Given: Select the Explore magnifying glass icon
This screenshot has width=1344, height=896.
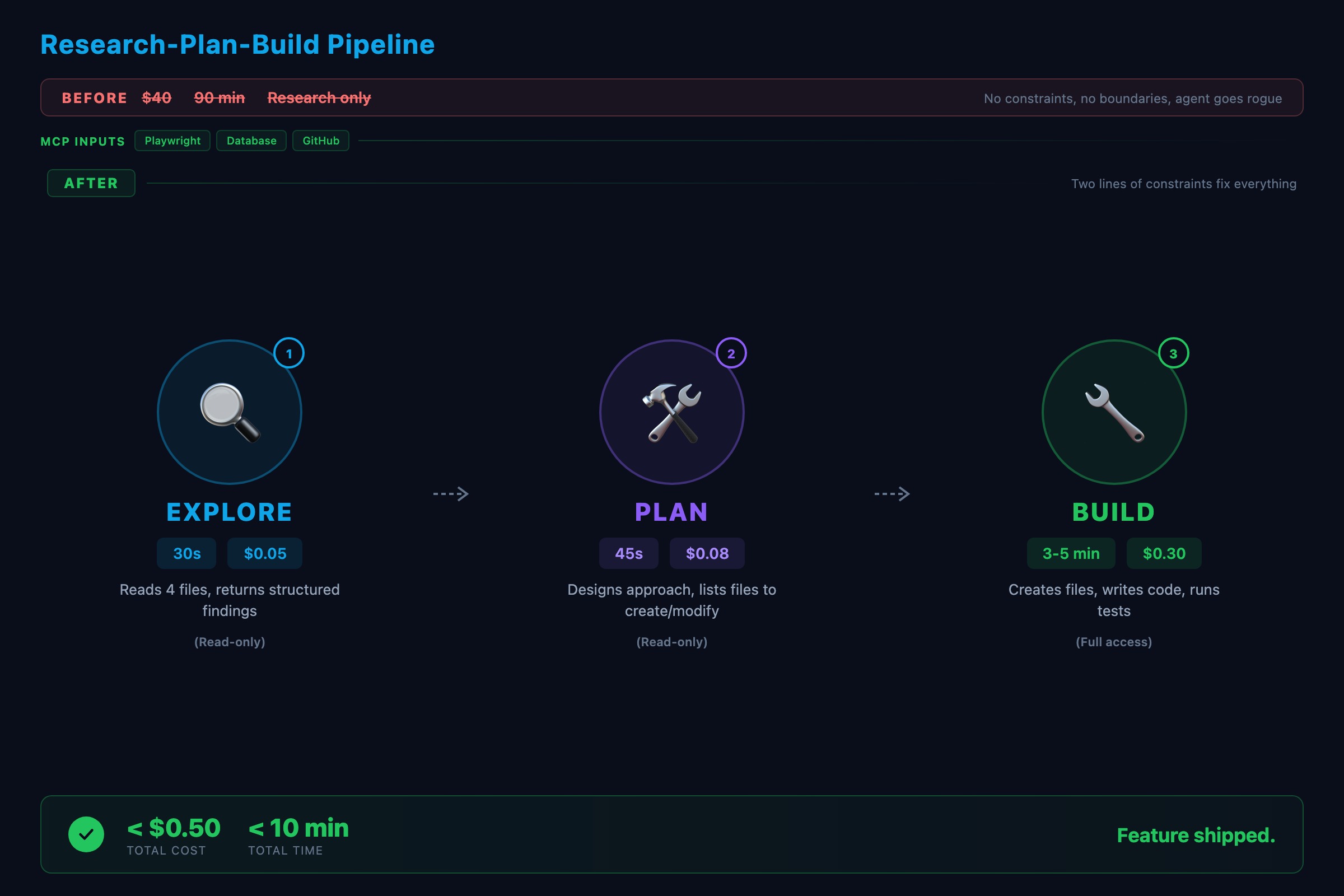Looking at the screenshot, I should [228, 413].
